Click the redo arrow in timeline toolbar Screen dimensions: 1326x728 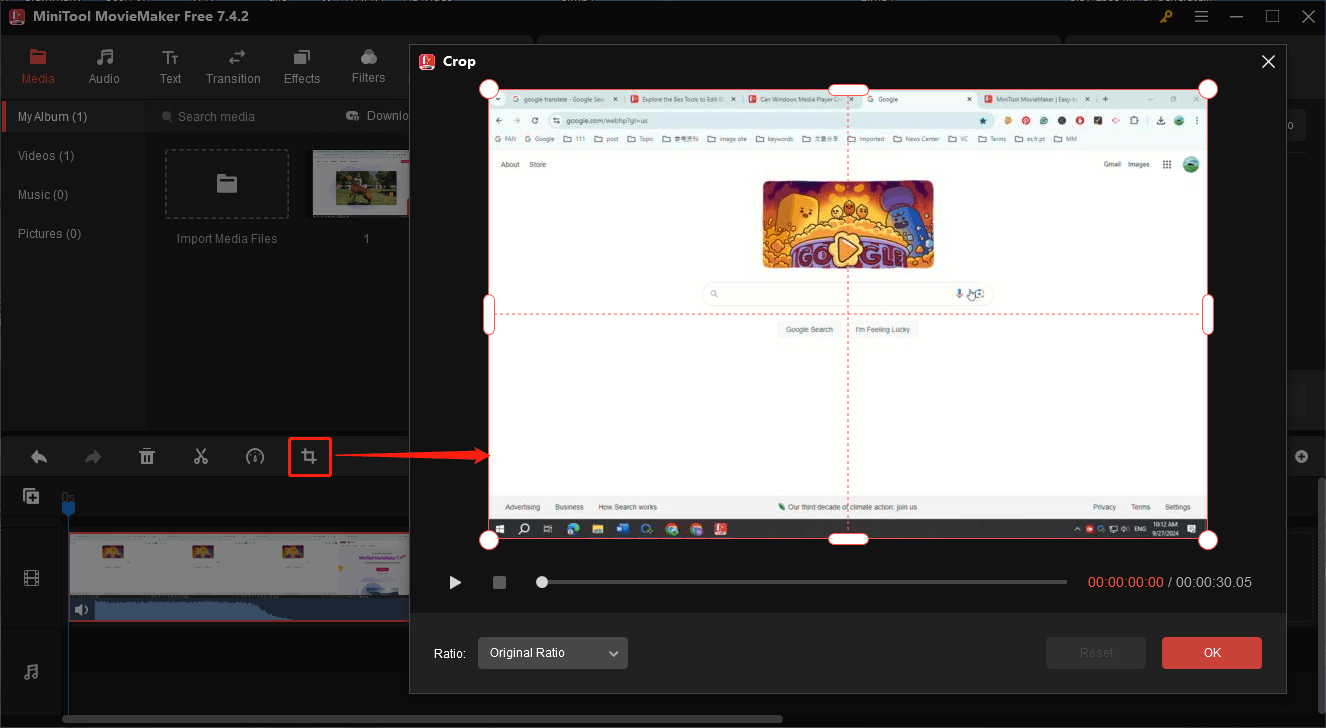pyautogui.click(x=93, y=457)
